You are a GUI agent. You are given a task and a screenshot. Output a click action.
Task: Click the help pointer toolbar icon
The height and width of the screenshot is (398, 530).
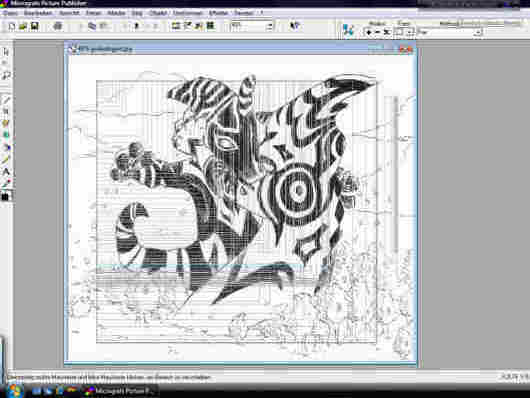pos(295,26)
